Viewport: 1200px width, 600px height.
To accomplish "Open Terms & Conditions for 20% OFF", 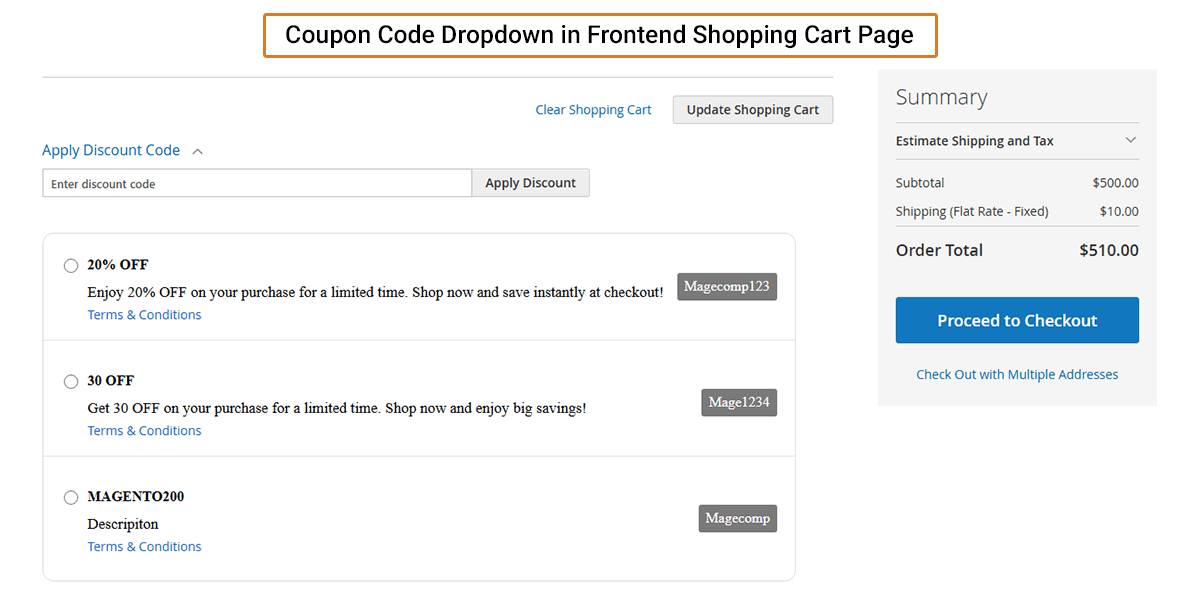I will point(144,315).
